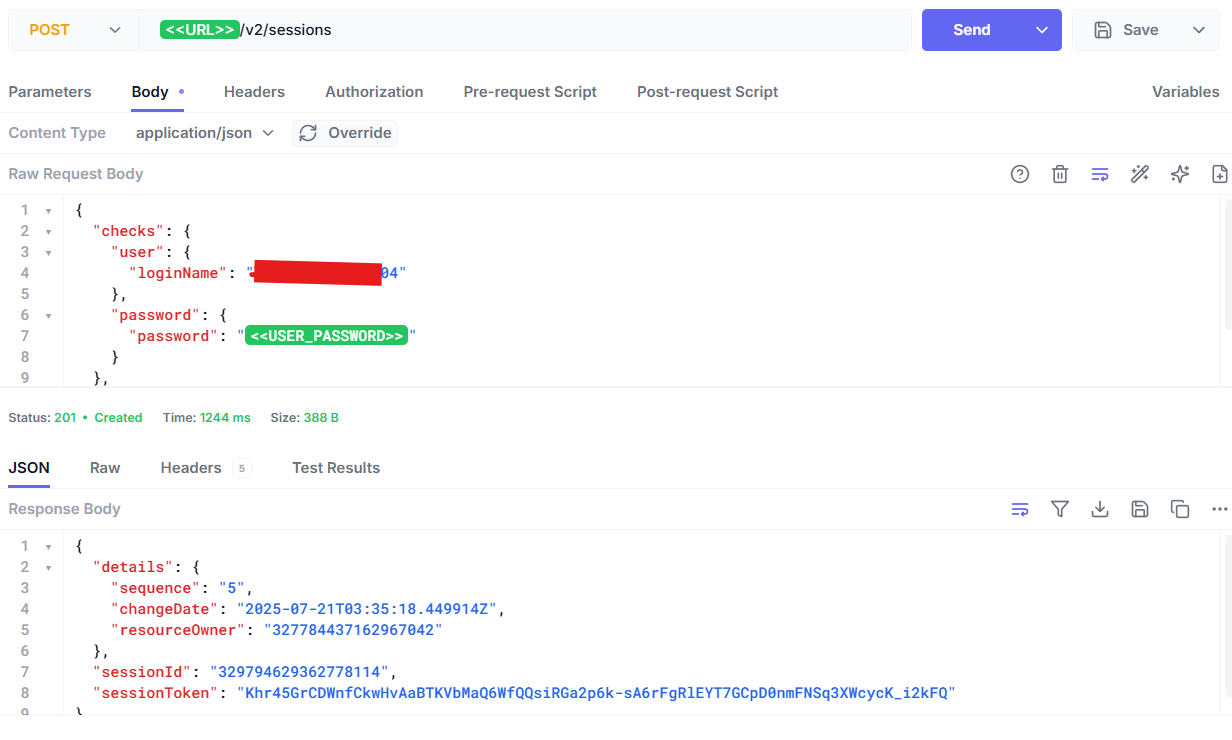This screenshot has height=740, width=1232.
Task: Switch to response Raw tab
Action: point(105,468)
